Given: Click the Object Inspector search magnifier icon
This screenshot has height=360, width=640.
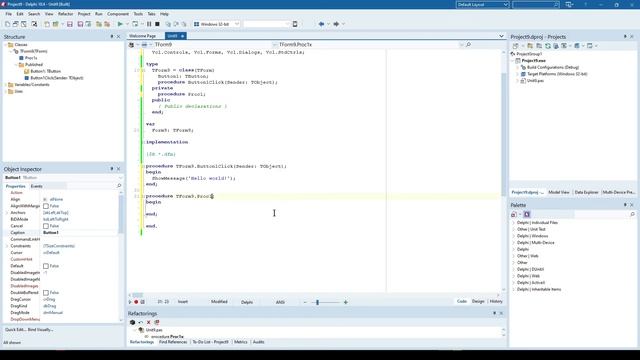Looking at the screenshot, I should tap(119, 186).
